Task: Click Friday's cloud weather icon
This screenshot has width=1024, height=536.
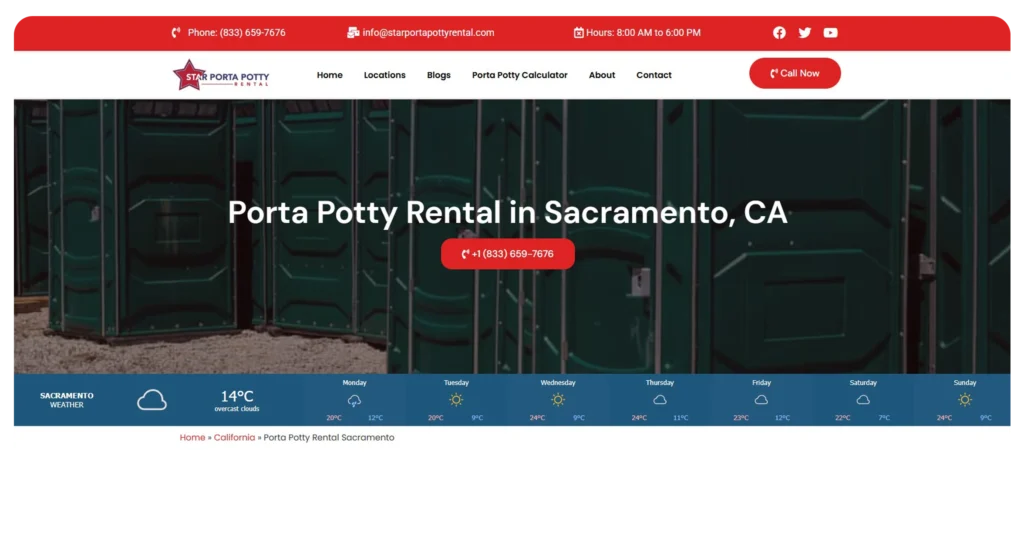Action: coord(761,400)
